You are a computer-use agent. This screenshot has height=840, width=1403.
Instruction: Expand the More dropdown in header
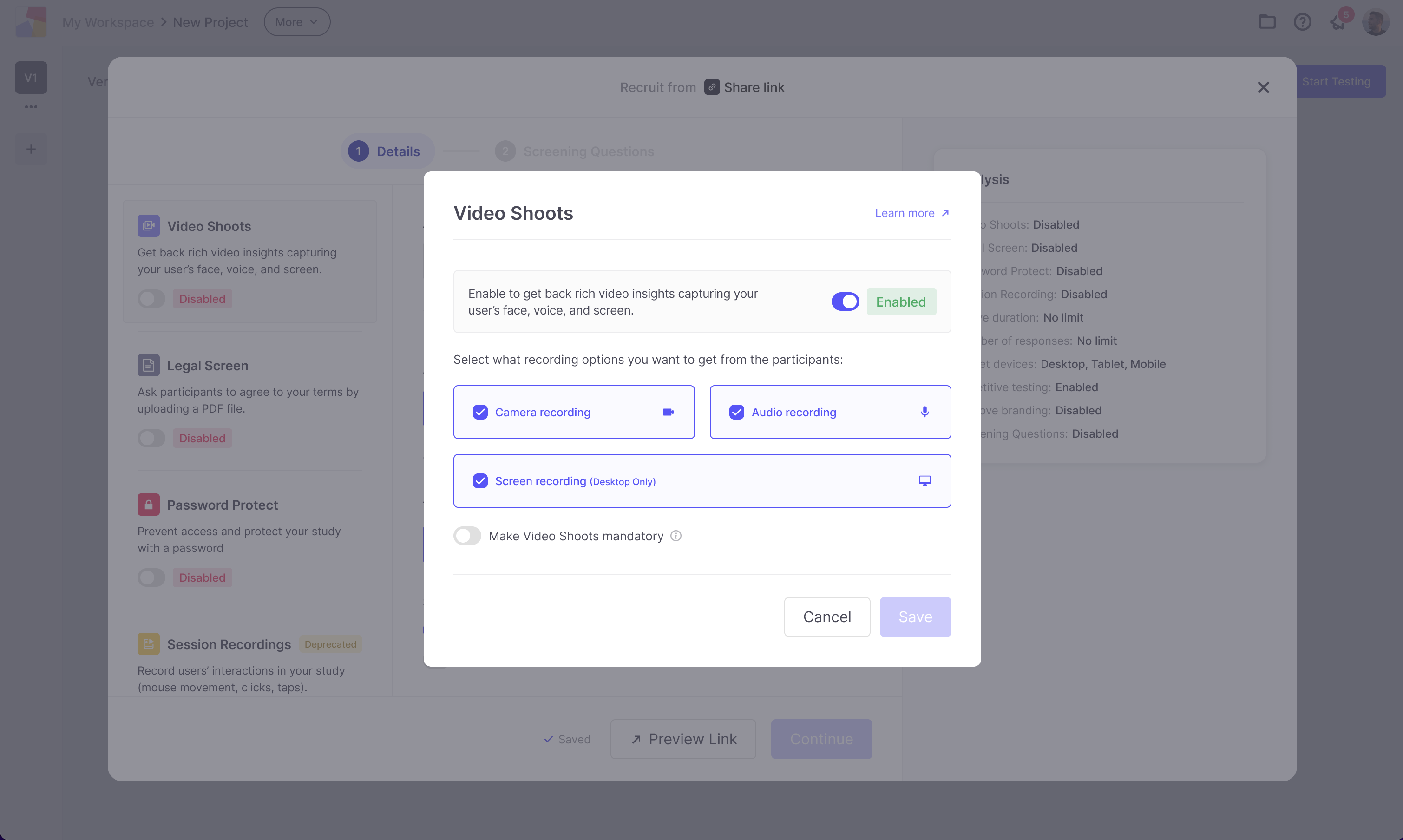(296, 22)
